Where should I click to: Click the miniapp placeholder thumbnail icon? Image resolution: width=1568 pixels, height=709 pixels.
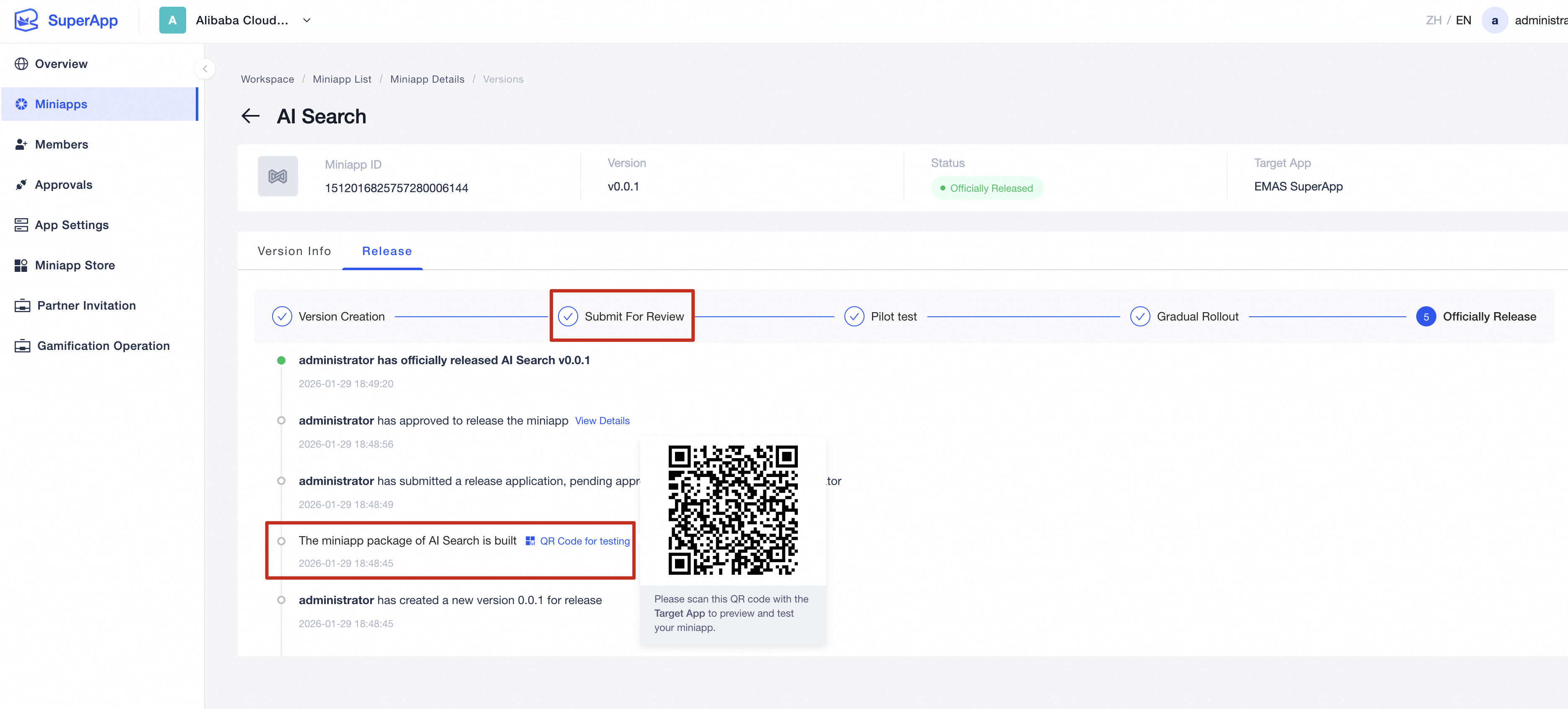click(x=278, y=176)
